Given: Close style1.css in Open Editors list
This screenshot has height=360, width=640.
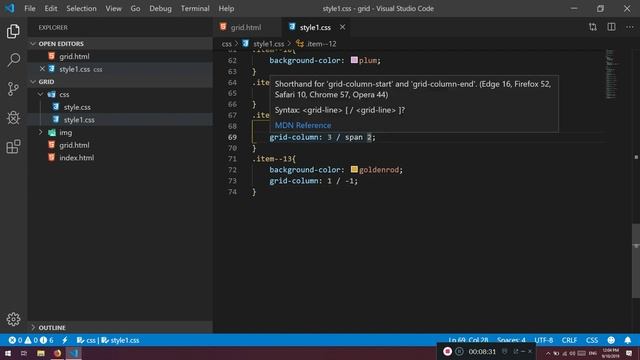Looking at the screenshot, I should click(x=42, y=69).
